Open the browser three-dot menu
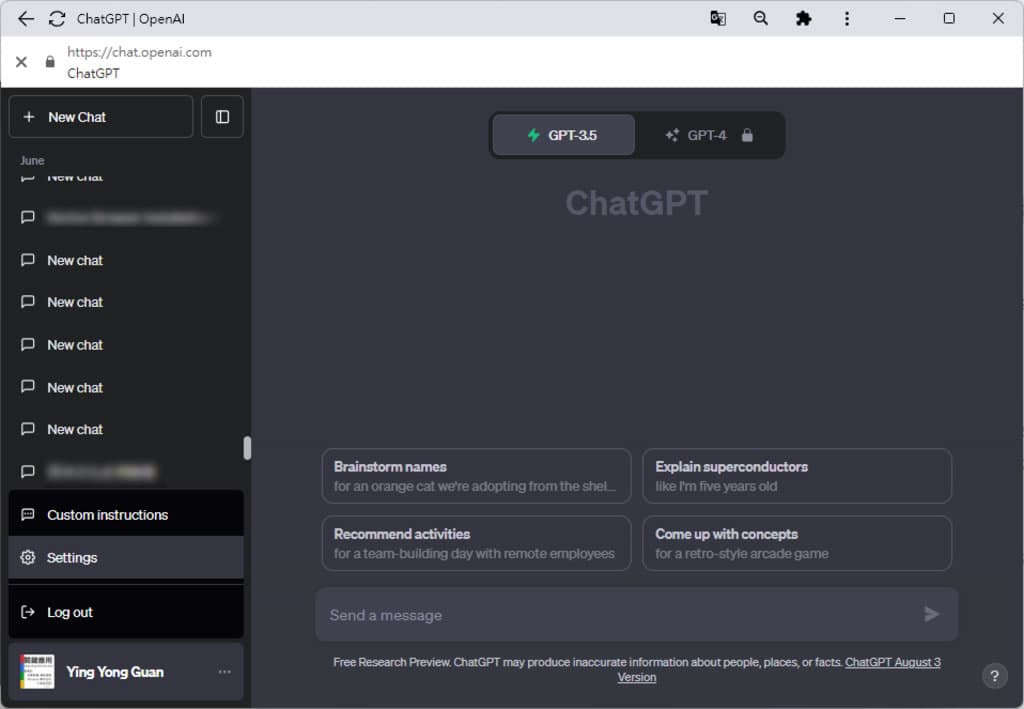 (x=847, y=18)
